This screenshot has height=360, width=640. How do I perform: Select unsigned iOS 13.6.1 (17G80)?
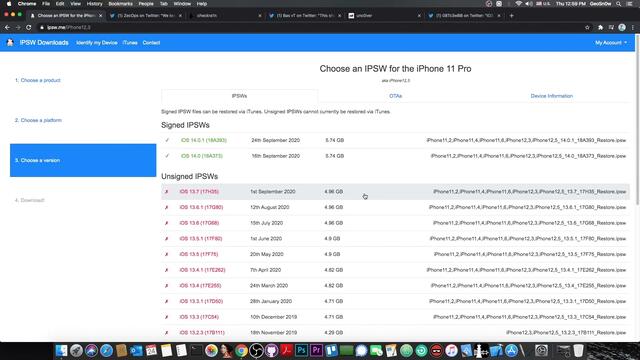tap(201, 207)
